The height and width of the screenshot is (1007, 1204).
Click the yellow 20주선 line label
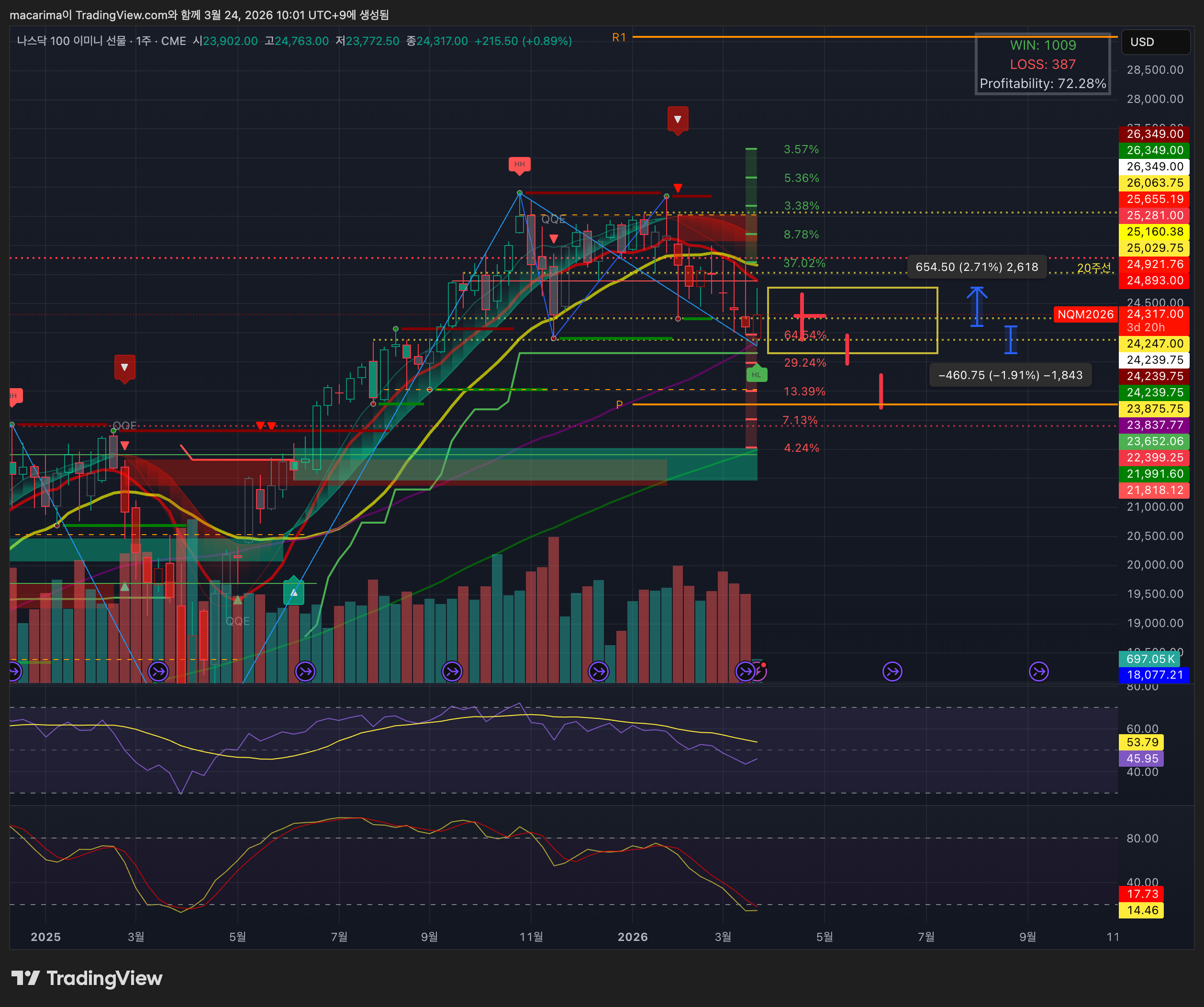tap(1093, 268)
